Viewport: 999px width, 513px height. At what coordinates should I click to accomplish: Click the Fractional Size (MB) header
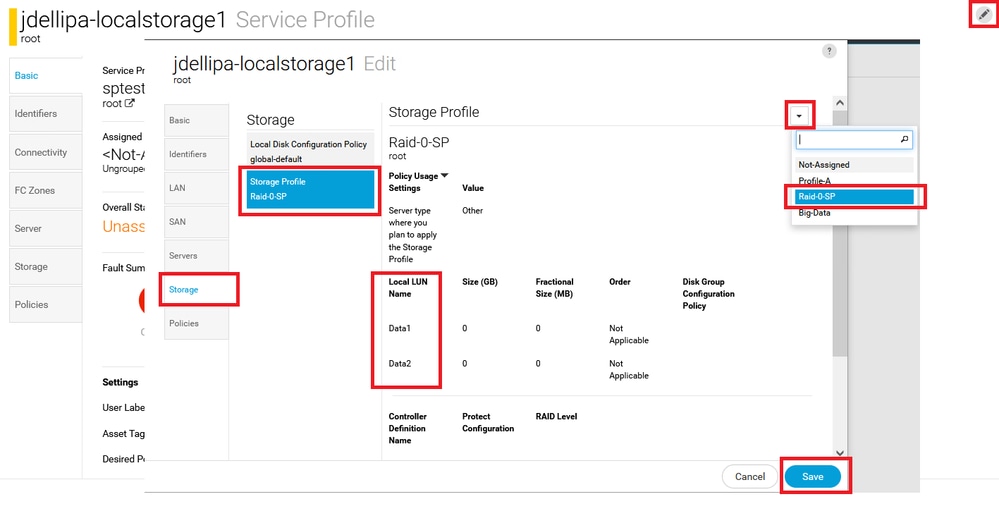coord(554,287)
